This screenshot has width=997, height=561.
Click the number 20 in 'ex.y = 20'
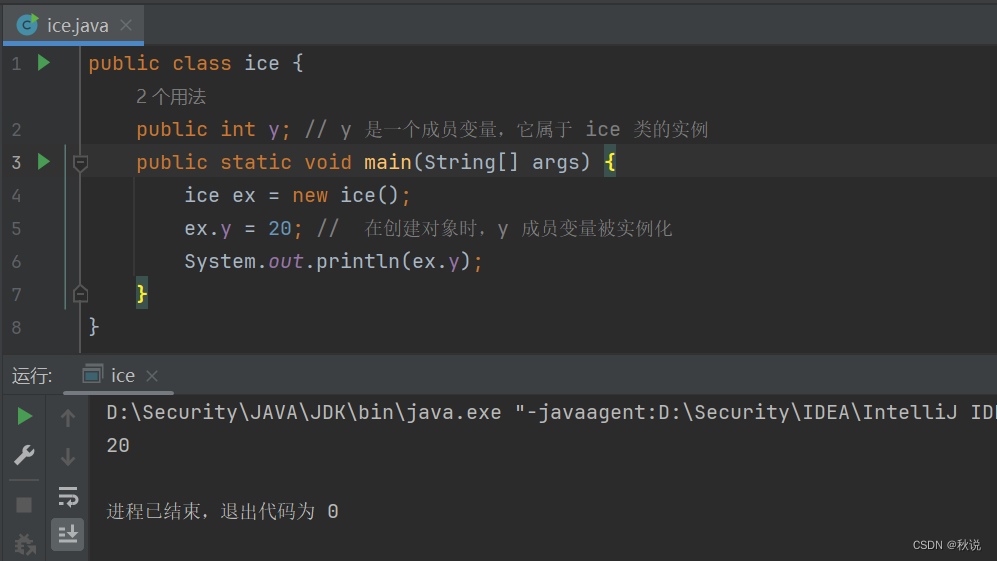click(x=280, y=228)
